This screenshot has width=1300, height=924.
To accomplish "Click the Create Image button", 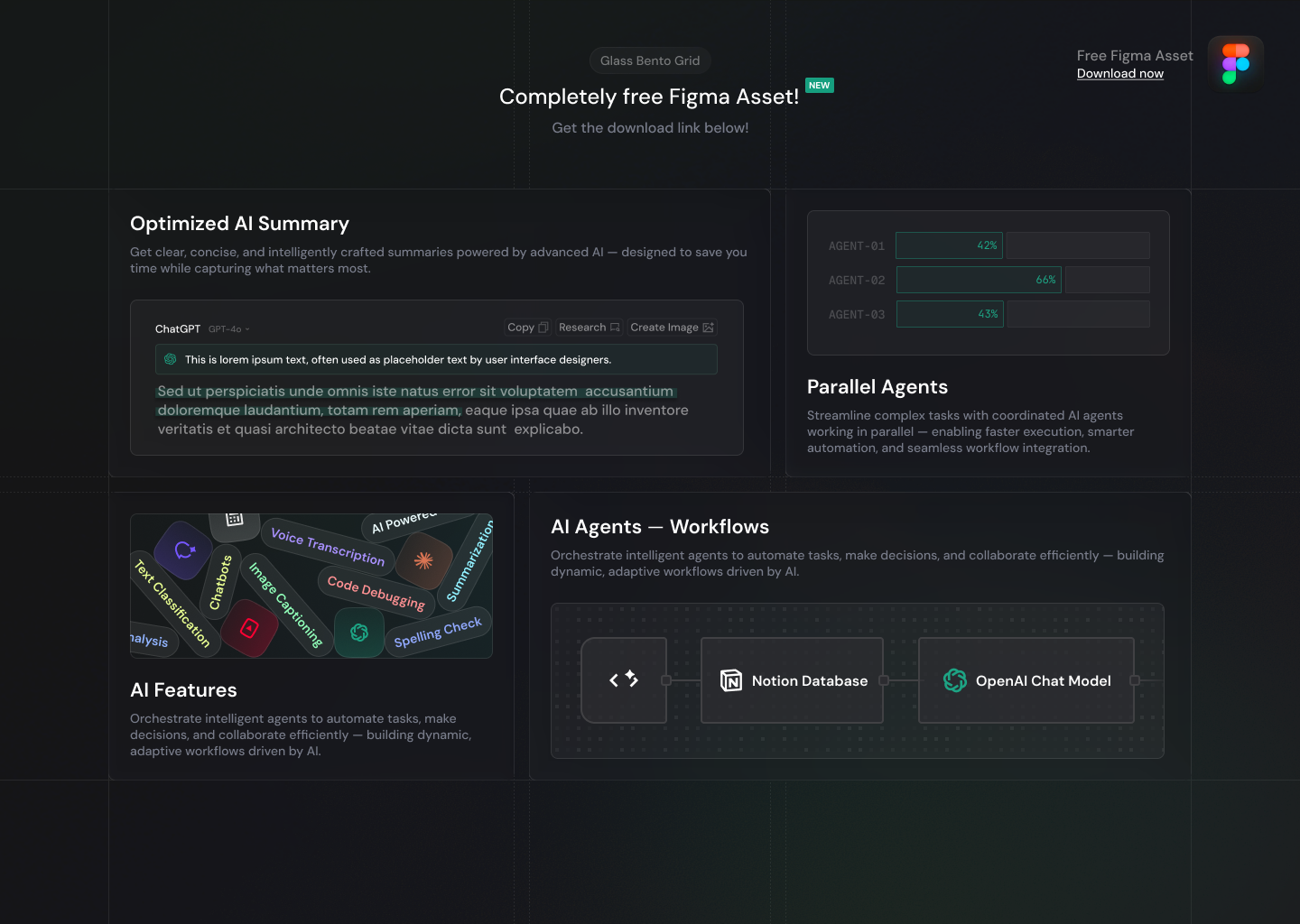I will (672, 327).
